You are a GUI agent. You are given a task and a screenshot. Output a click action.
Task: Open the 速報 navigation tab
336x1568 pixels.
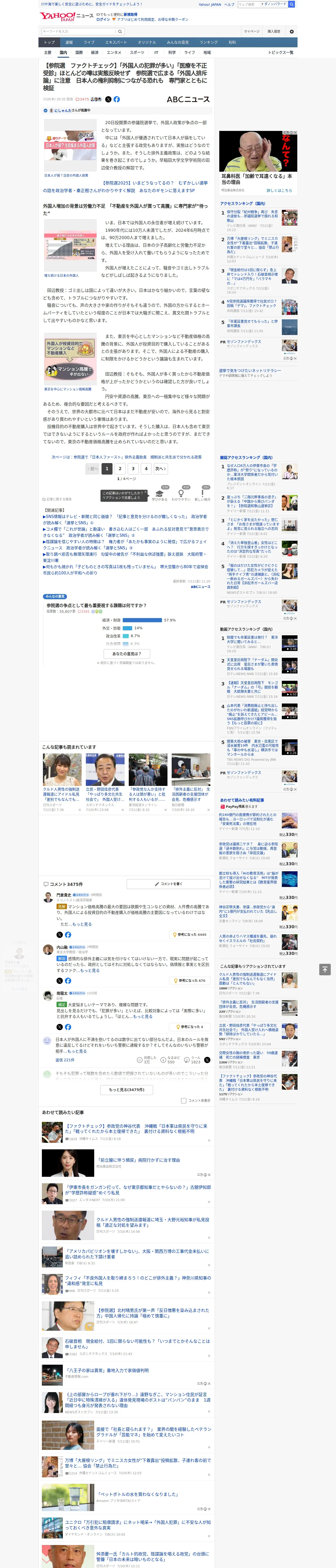tap(69, 43)
